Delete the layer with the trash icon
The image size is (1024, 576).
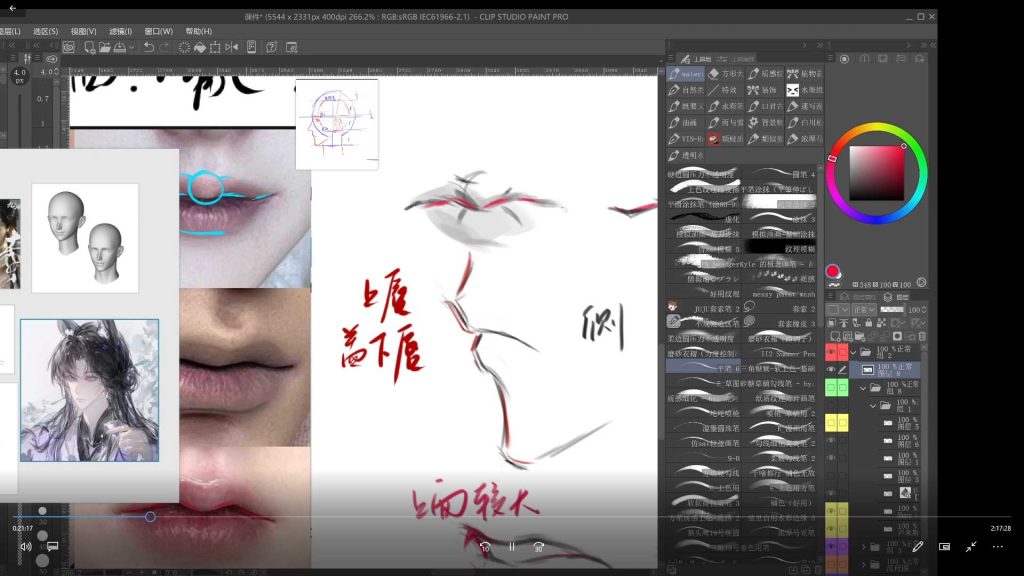[x=922, y=336]
